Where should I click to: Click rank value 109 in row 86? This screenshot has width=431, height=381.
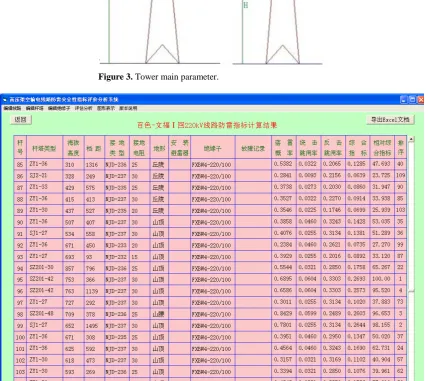[x=400, y=176]
